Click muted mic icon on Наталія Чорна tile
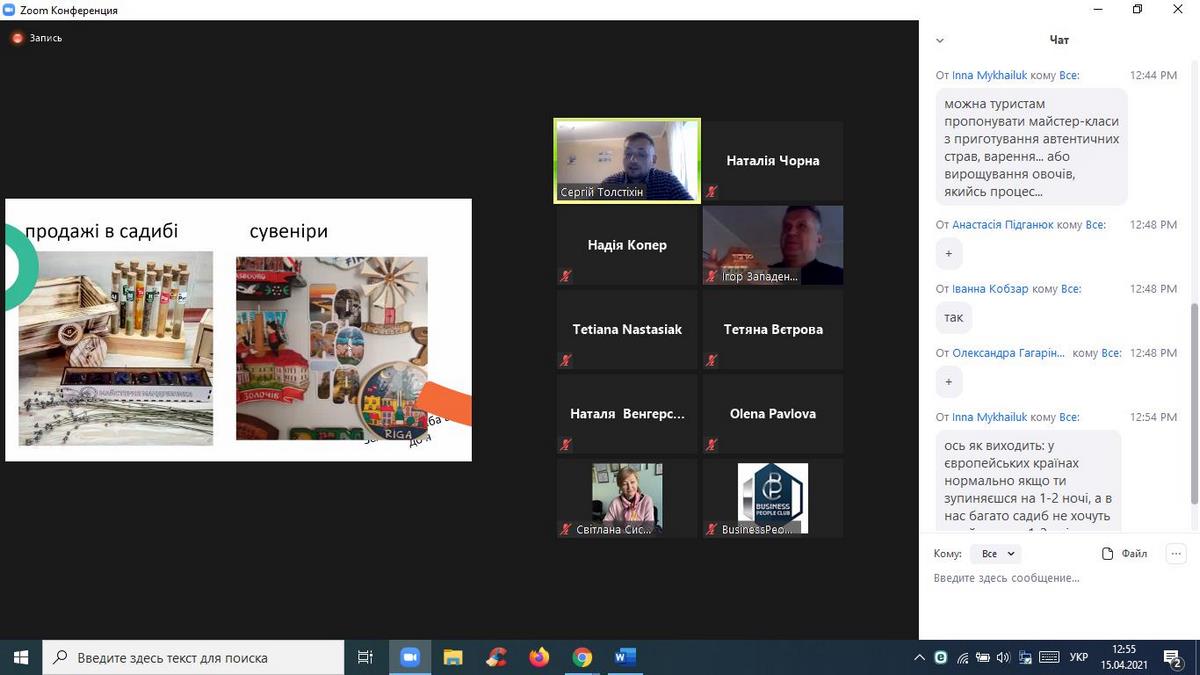1200x675 pixels. pyautogui.click(x=712, y=191)
